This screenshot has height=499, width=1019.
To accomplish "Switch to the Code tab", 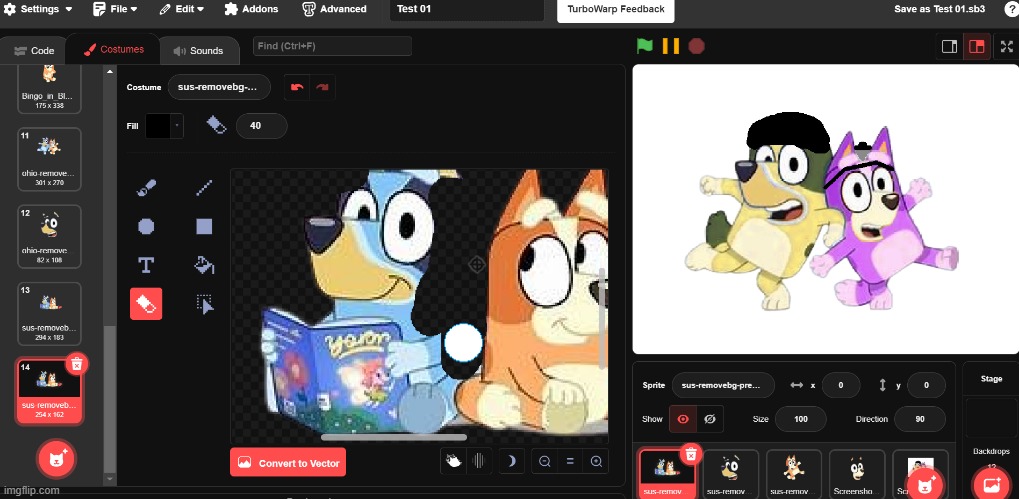I will point(34,51).
